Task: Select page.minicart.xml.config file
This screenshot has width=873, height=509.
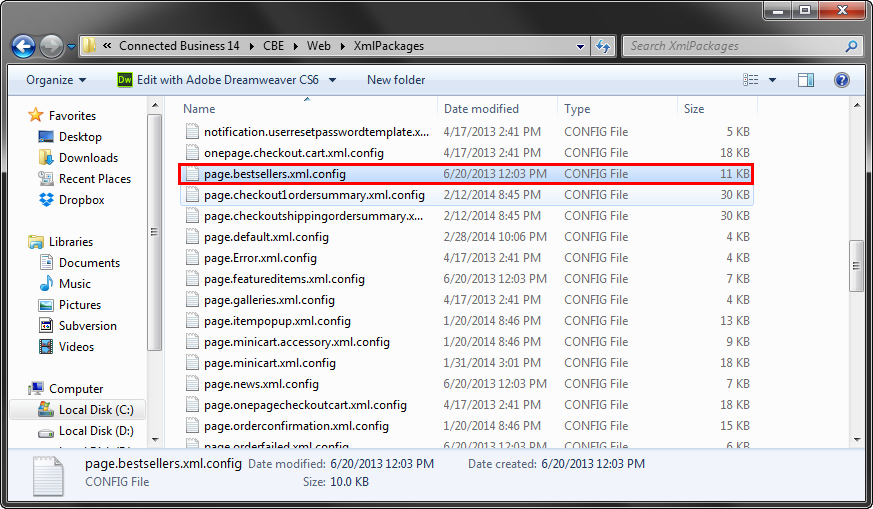Action: [269, 363]
